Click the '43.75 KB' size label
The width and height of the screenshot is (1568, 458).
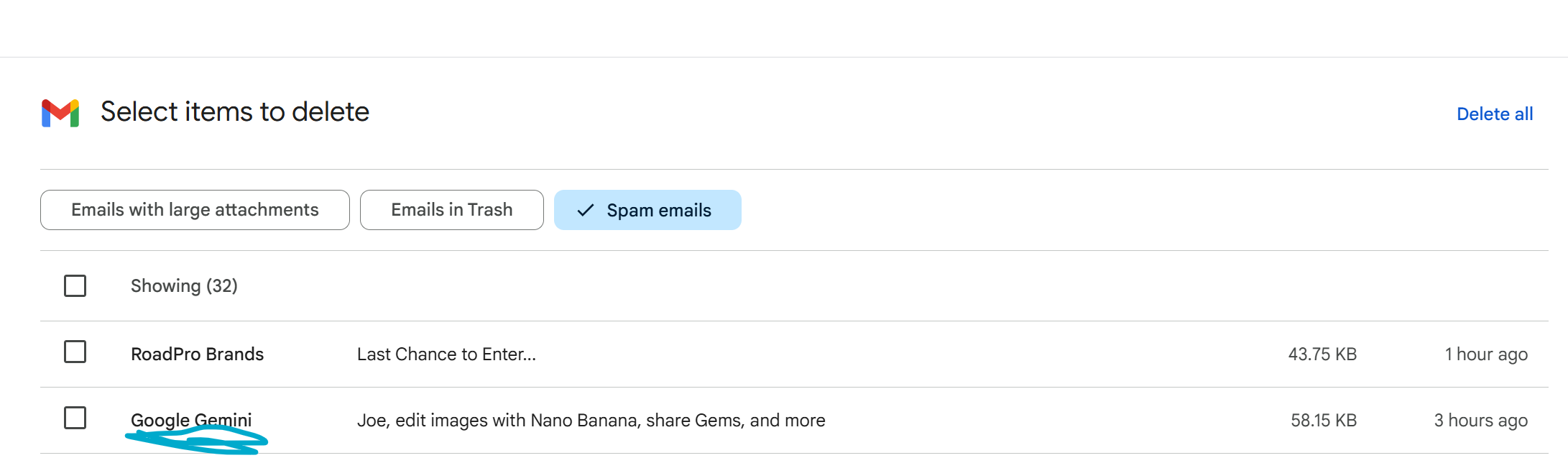(x=1322, y=353)
